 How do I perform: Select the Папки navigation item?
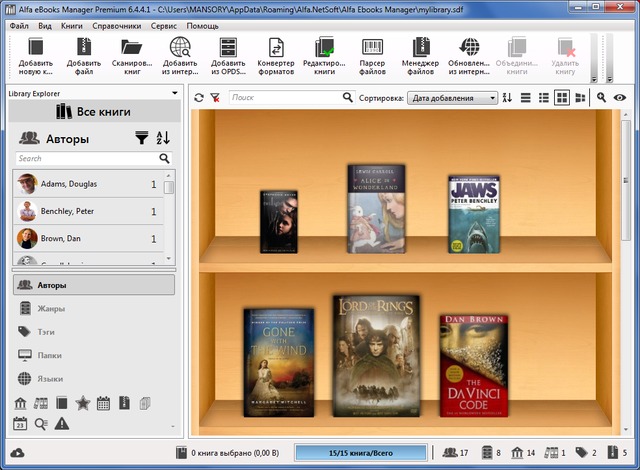click(x=94, y=355)
